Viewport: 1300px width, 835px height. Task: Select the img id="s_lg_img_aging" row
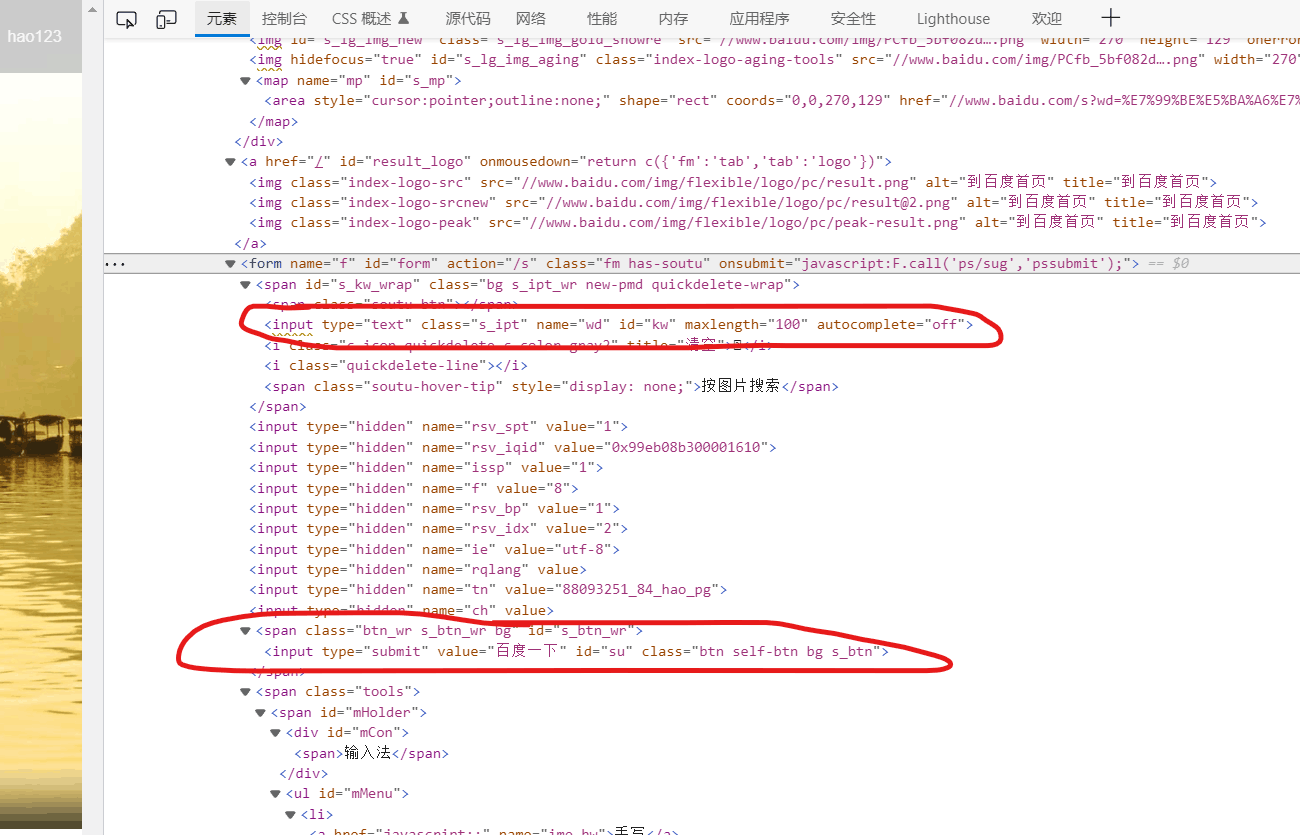pos(774,60)
